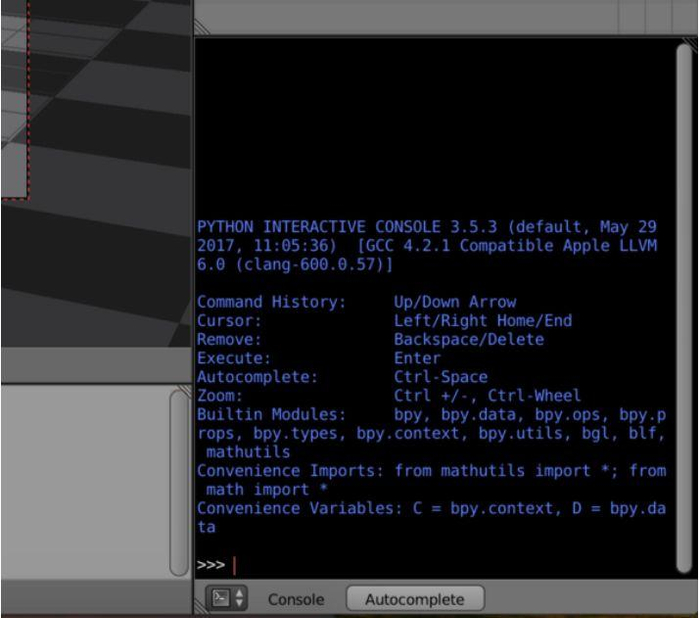
Task: Click the 'Autocomplete: Ctrl-Space' help line
Action: pyautogui.click(x=342, y=377)
